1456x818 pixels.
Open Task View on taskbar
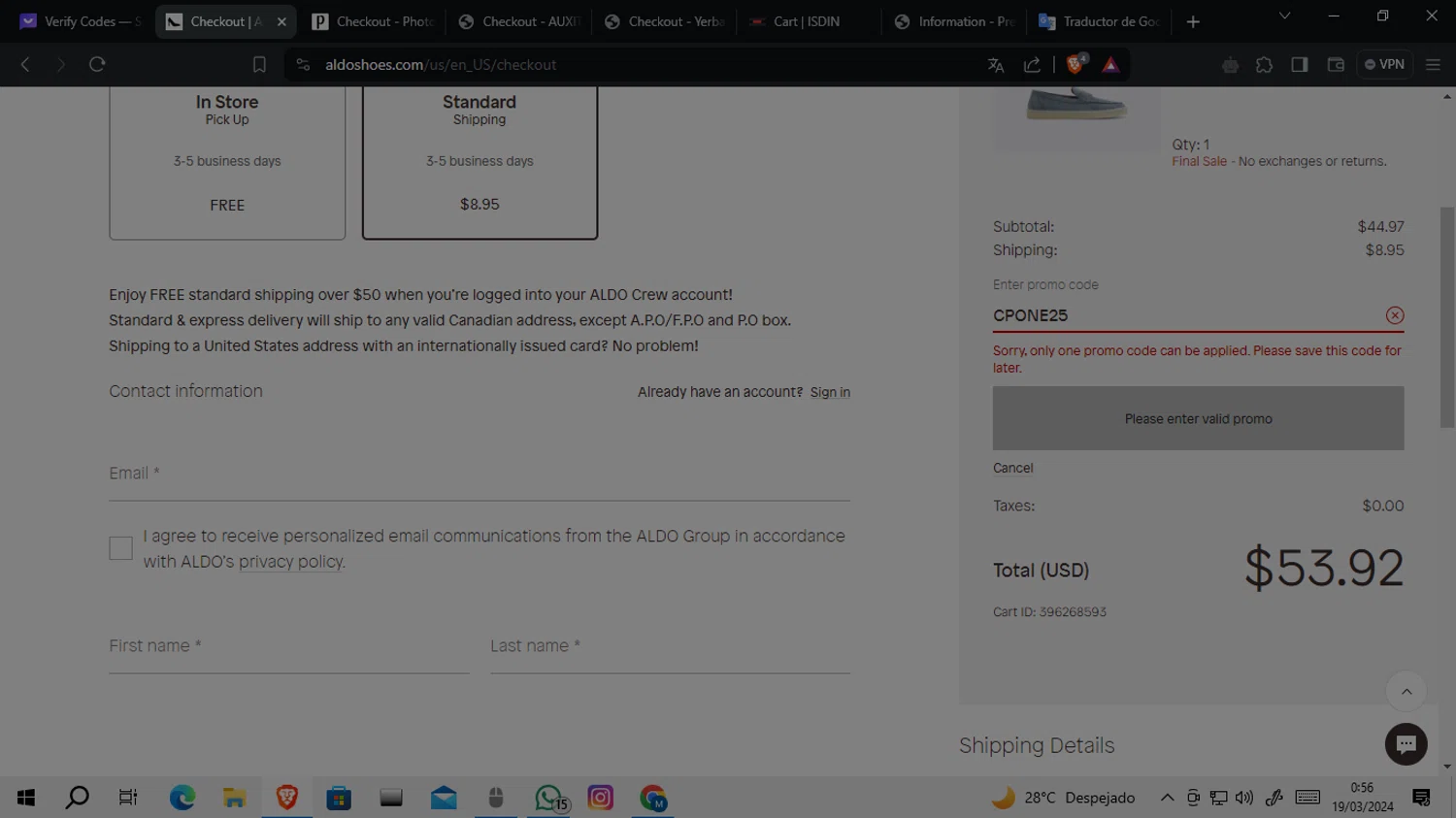click(x=128, y=798)
